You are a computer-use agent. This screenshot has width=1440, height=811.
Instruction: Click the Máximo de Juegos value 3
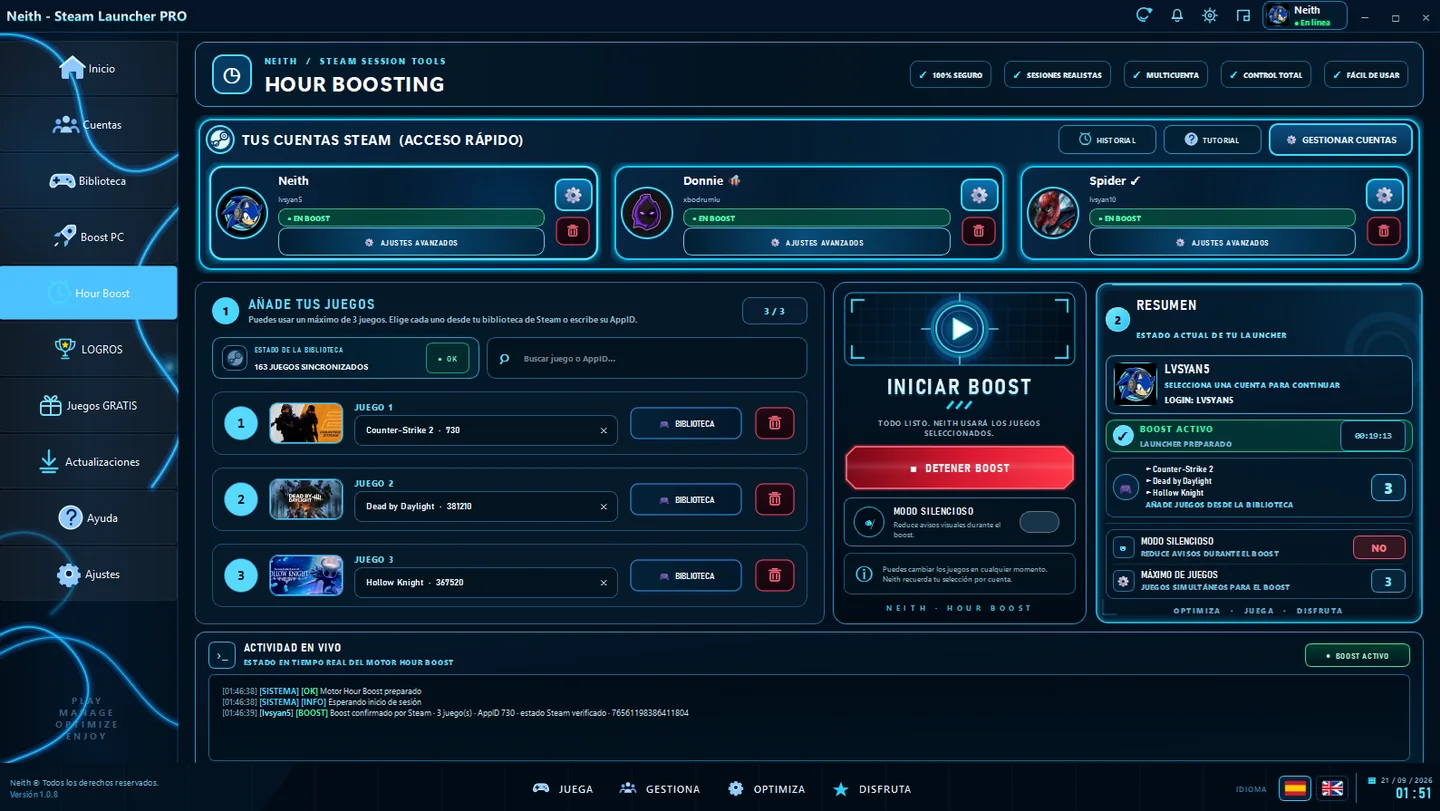tap(1388, 581)
